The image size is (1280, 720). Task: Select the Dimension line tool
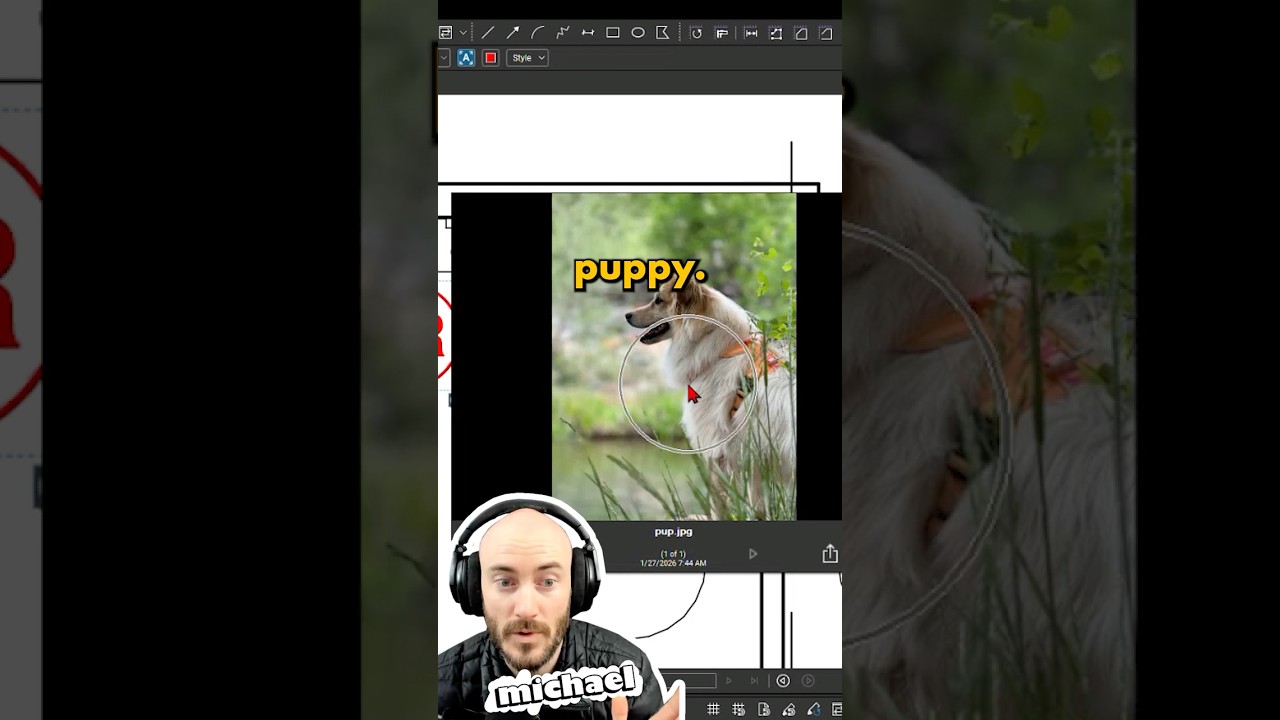(x=588, y=33)
